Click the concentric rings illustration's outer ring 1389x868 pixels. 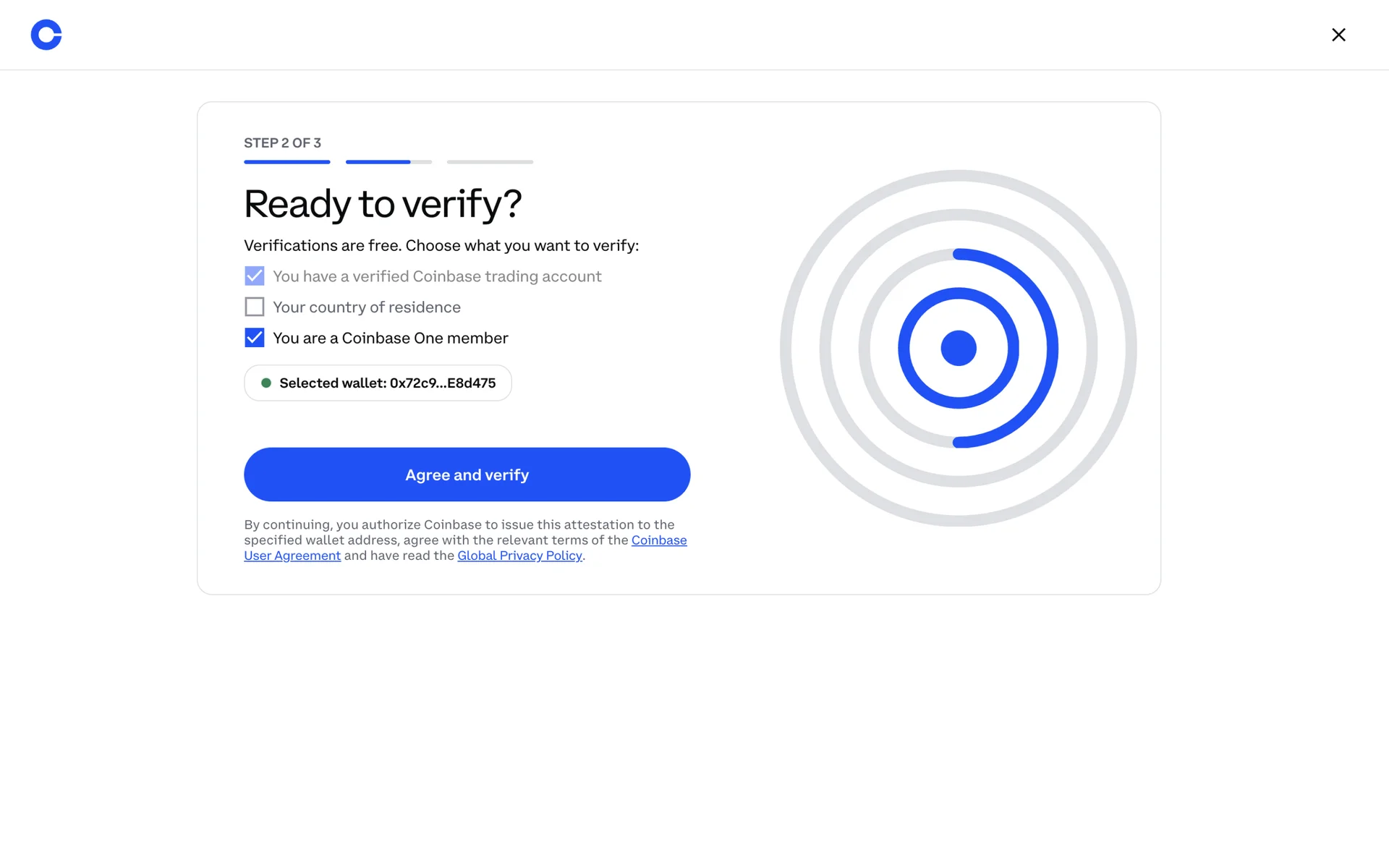tap(786, 348)
